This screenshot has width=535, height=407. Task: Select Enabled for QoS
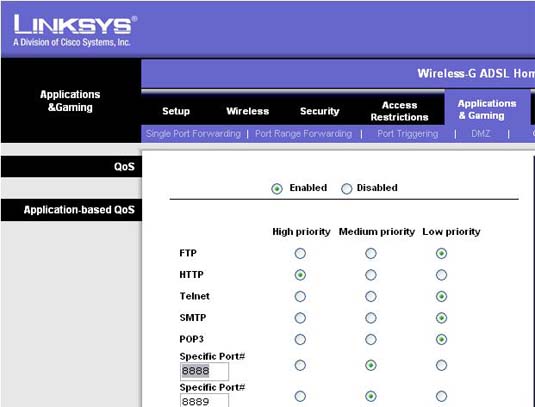point(277,188)
